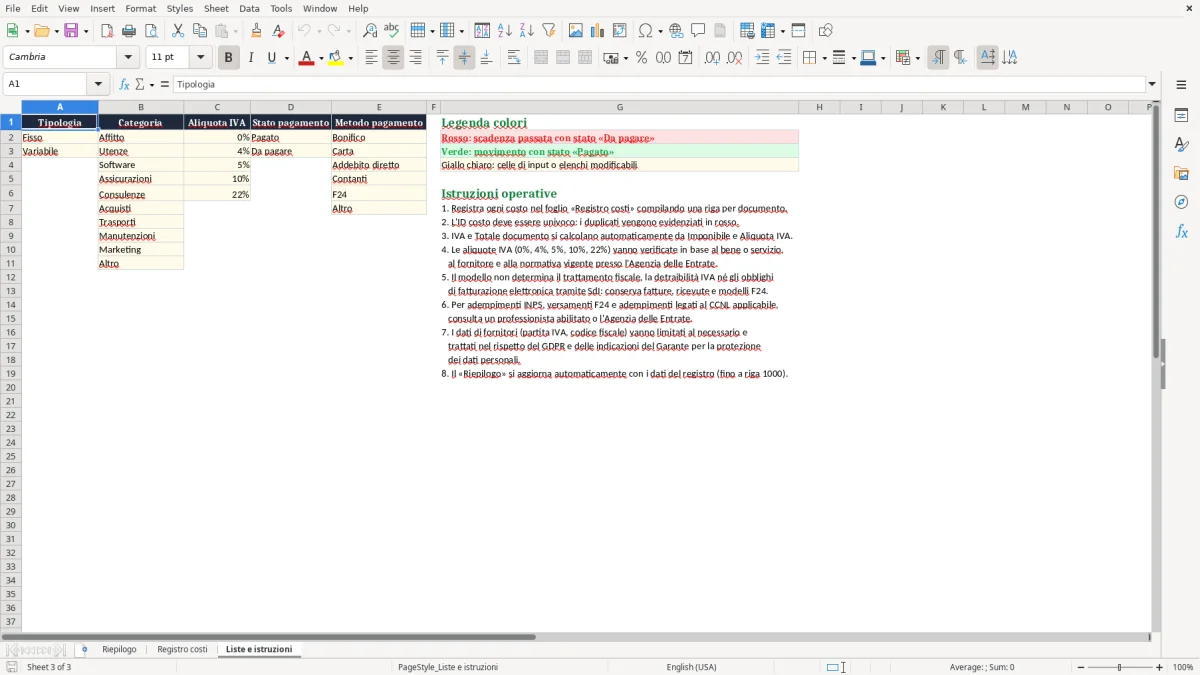The height and width of the screenshot is (675, 1200).
Task: Click the Print icon
Action: [129, 31]
